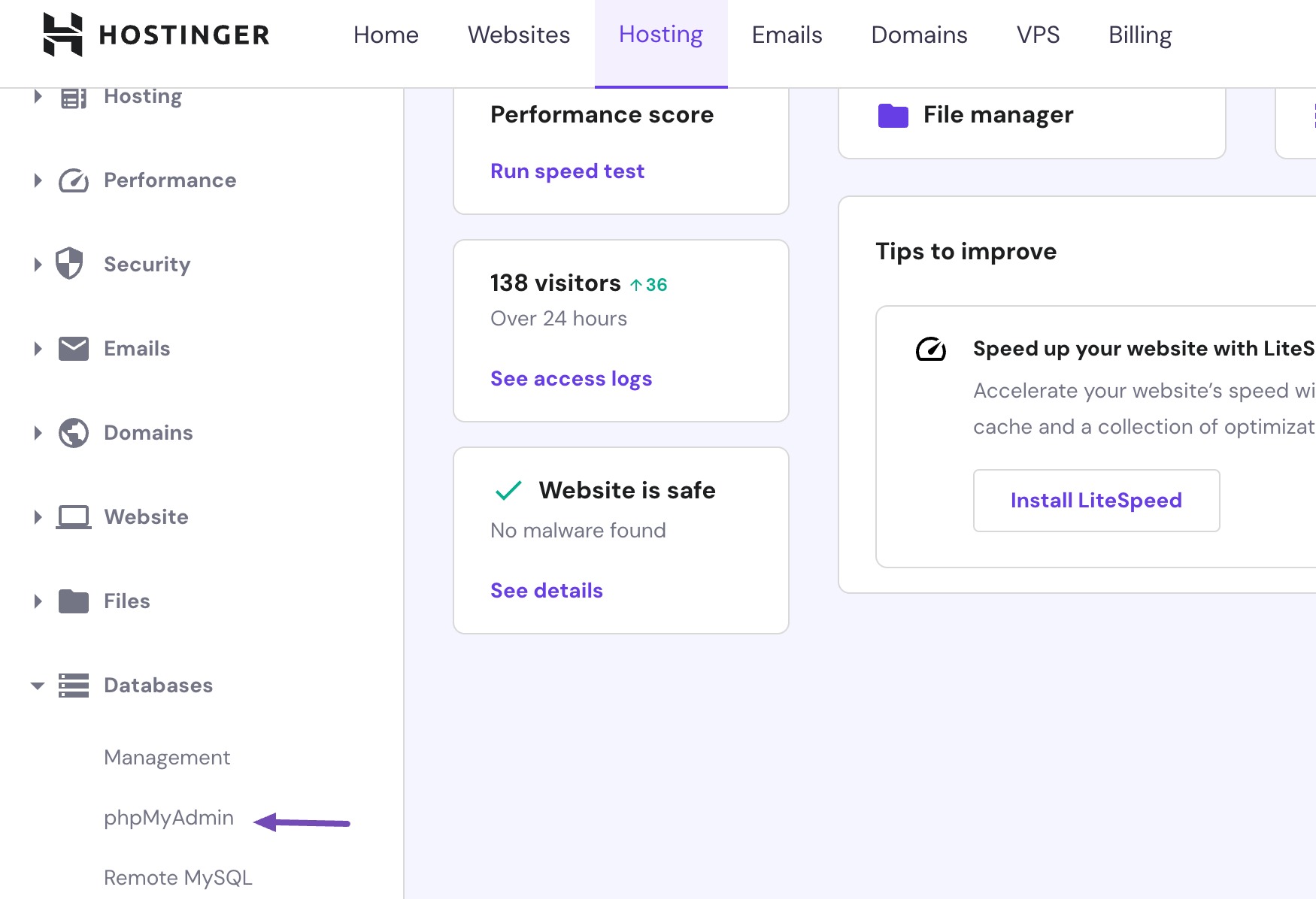Click the malware check green checkmark
The width and height of the screenshot is (1316, 899).
click(x=508, y=489)
